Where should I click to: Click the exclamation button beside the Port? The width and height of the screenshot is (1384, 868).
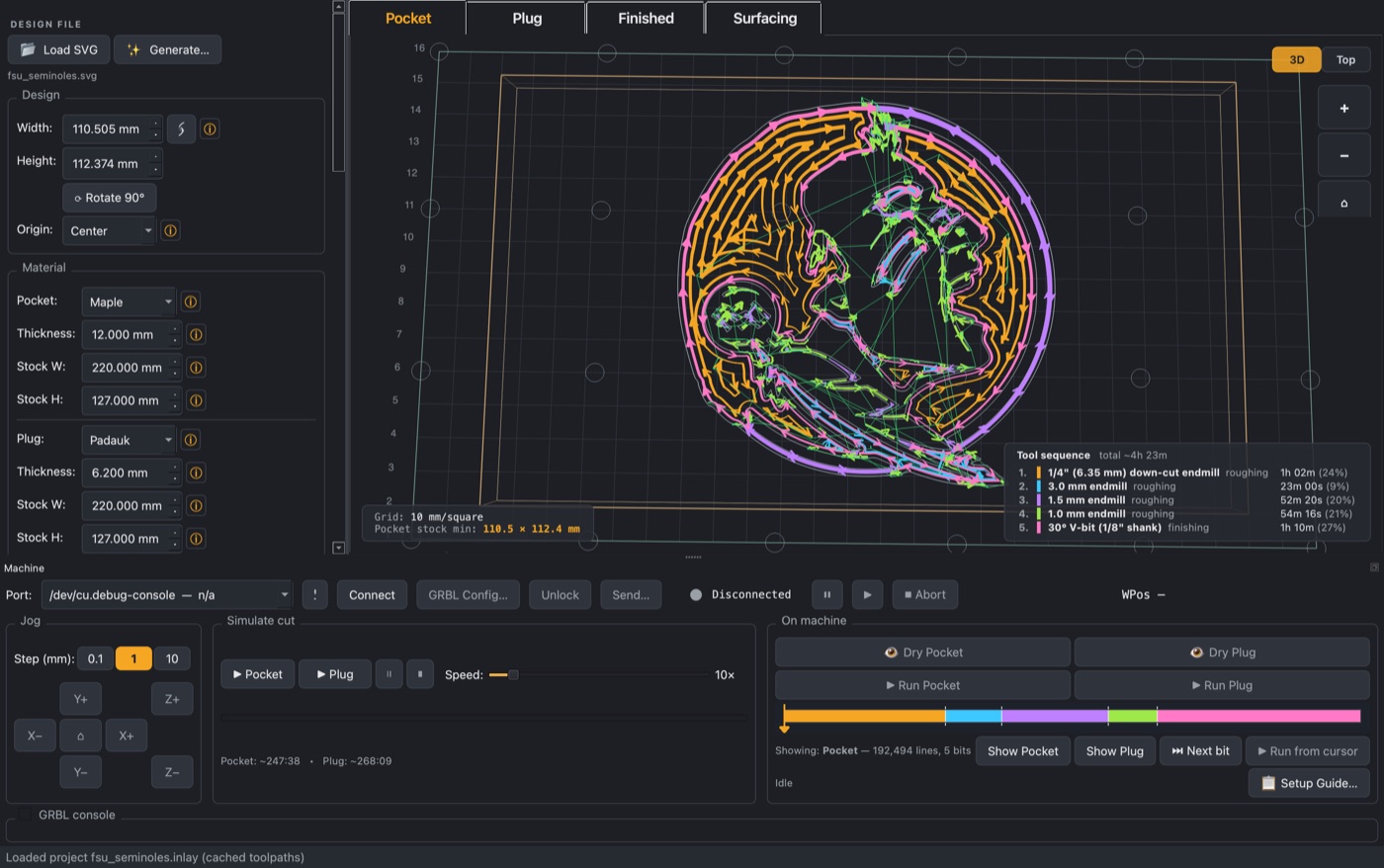314,594
